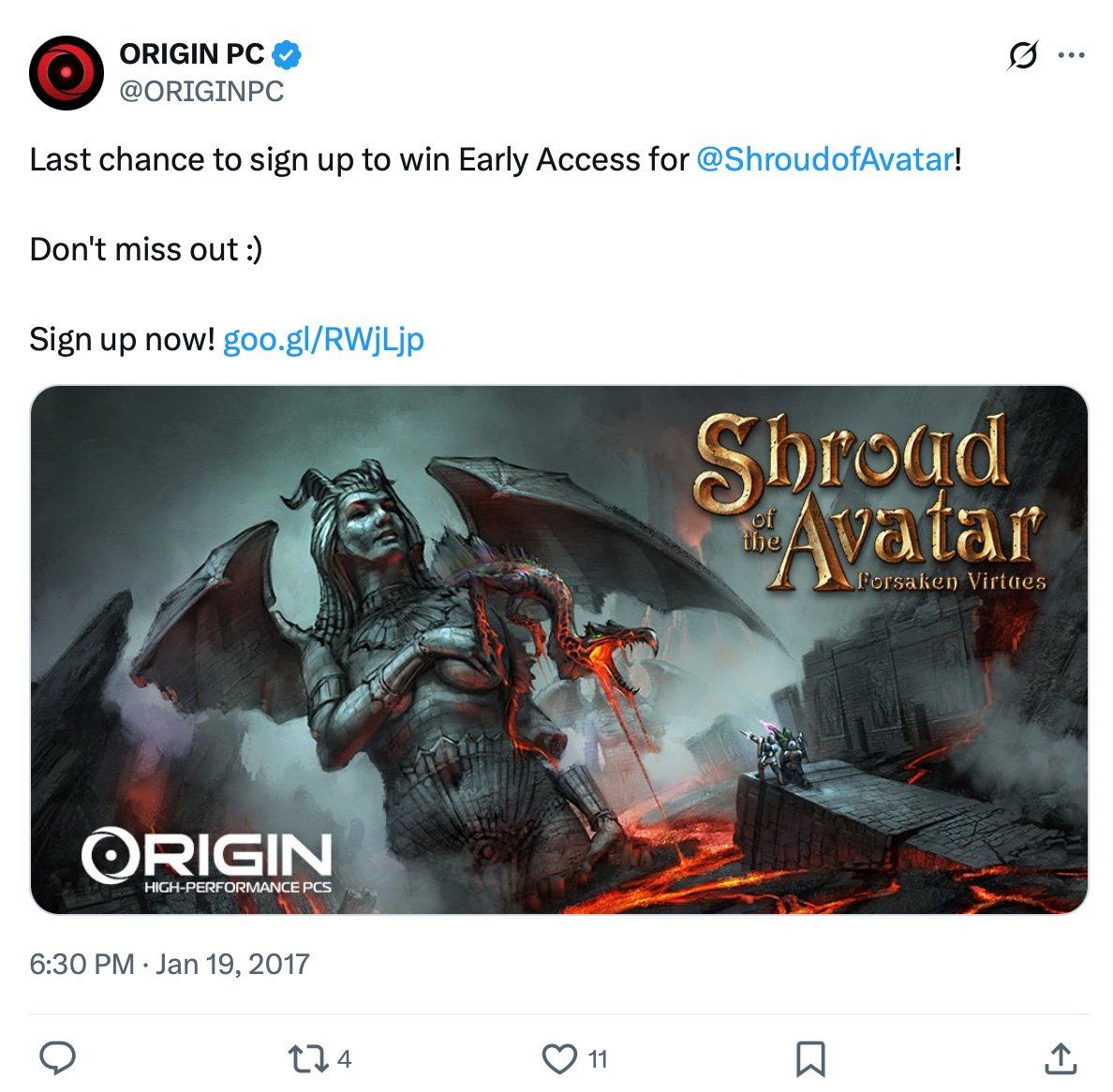Click the "Don't miss out :)" post text
Viewport: 1113px width, 1092px height.
pos(145,250)
